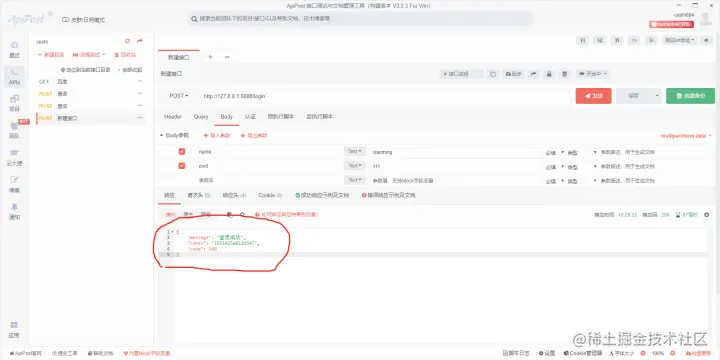720x360 pixels.
Task: Click the refresh icon in project panel header
Action: 128,41
